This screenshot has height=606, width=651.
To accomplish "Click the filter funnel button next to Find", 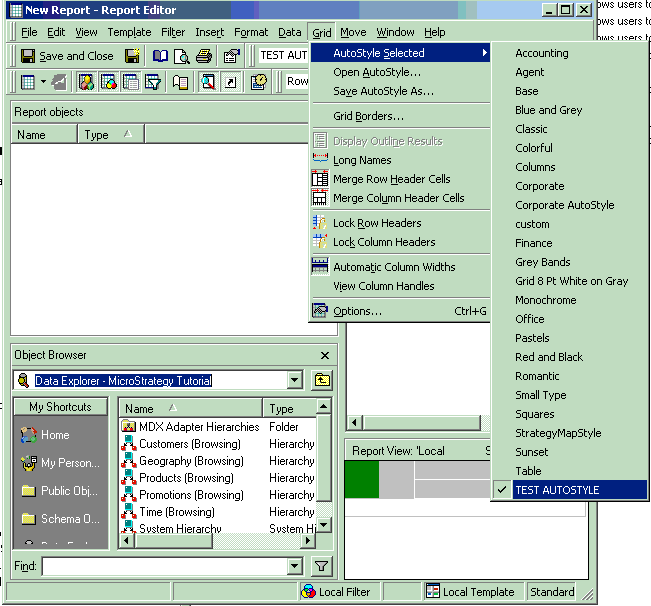I will click(321, 566).
